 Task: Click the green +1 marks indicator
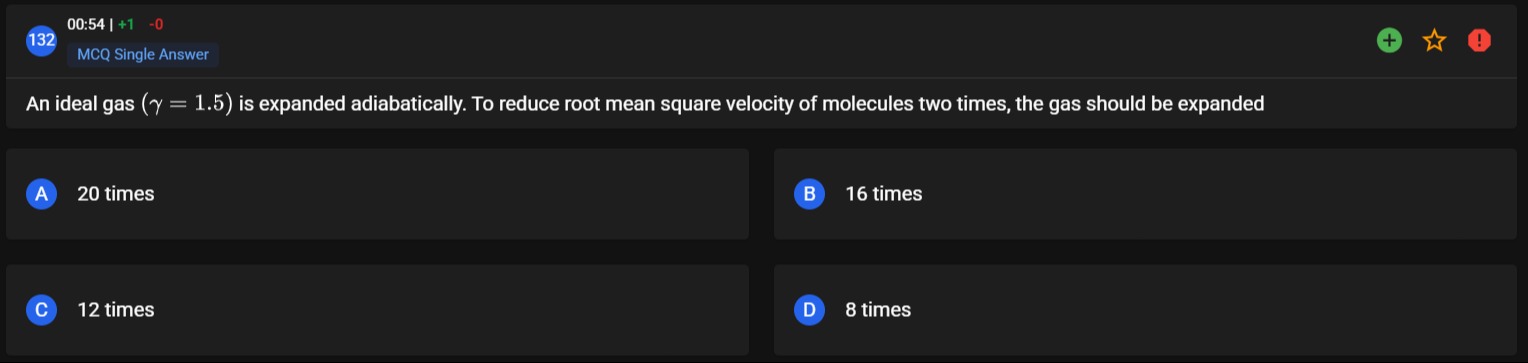(126, 24)
